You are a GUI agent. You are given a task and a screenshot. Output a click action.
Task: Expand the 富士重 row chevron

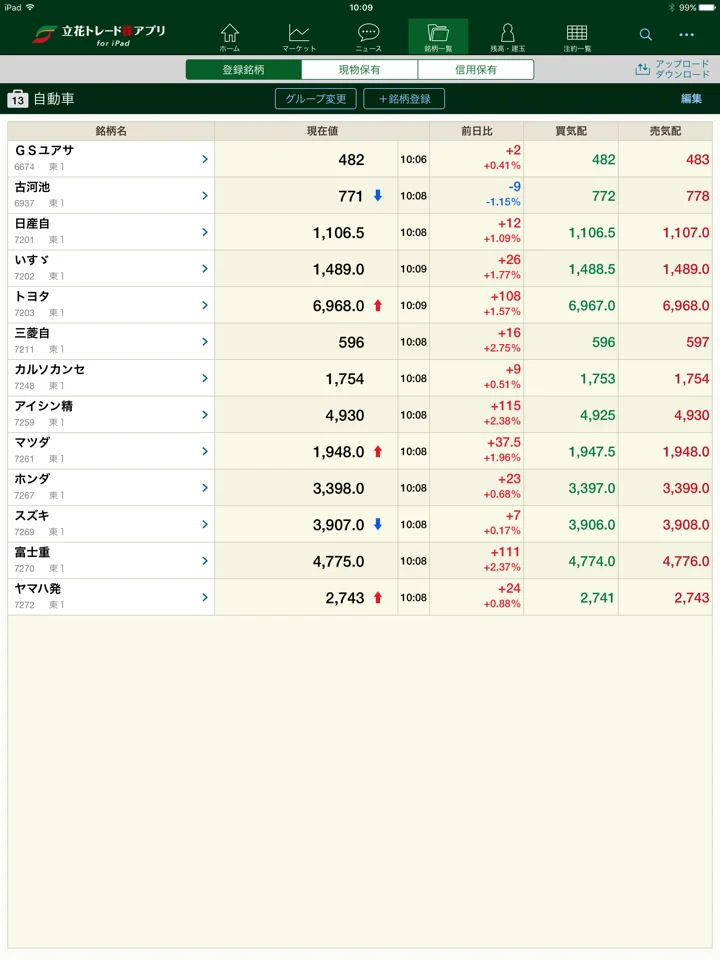pyautogui.click(x=205, y=561)
